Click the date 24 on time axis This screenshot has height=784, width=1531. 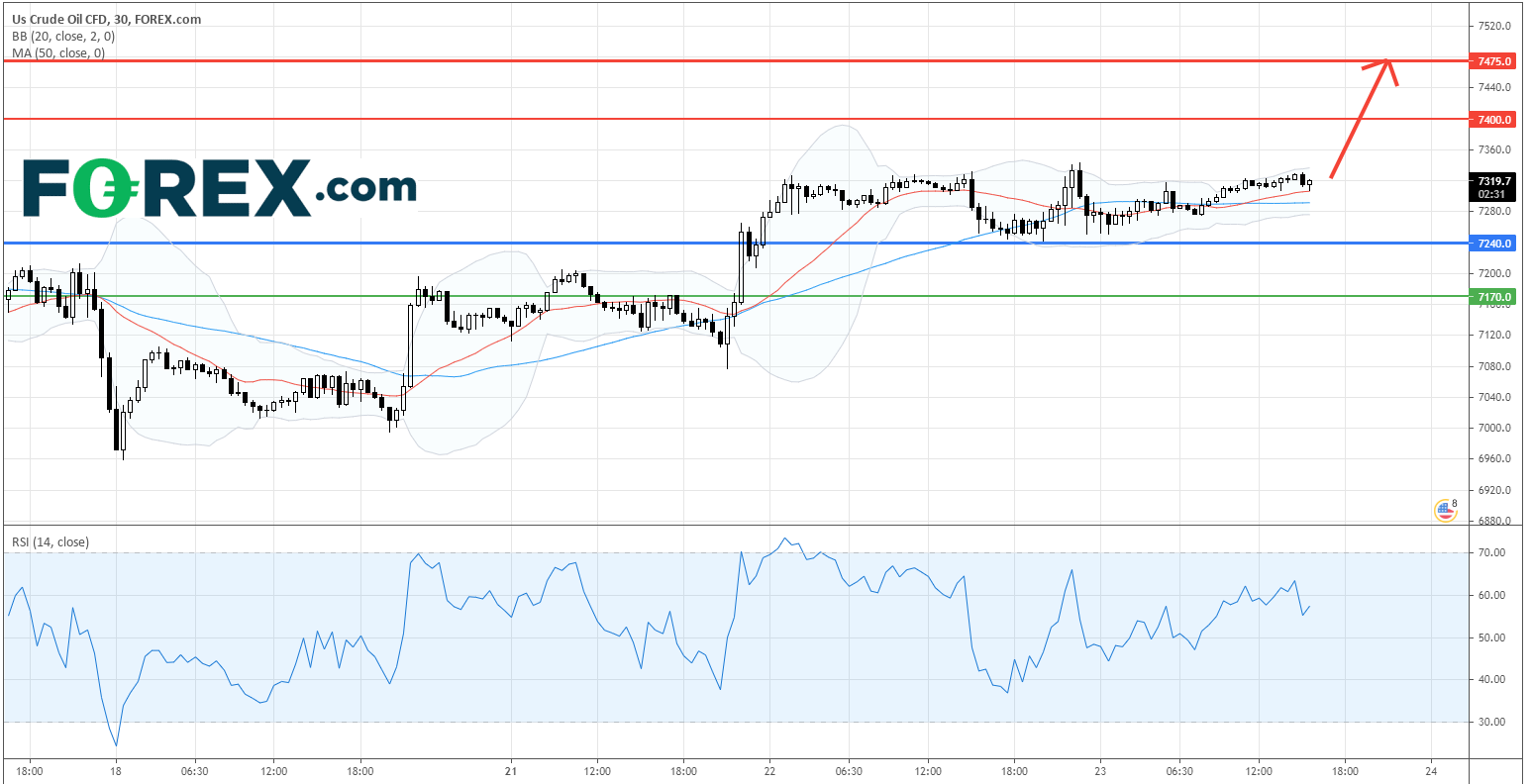[1430, 770]
